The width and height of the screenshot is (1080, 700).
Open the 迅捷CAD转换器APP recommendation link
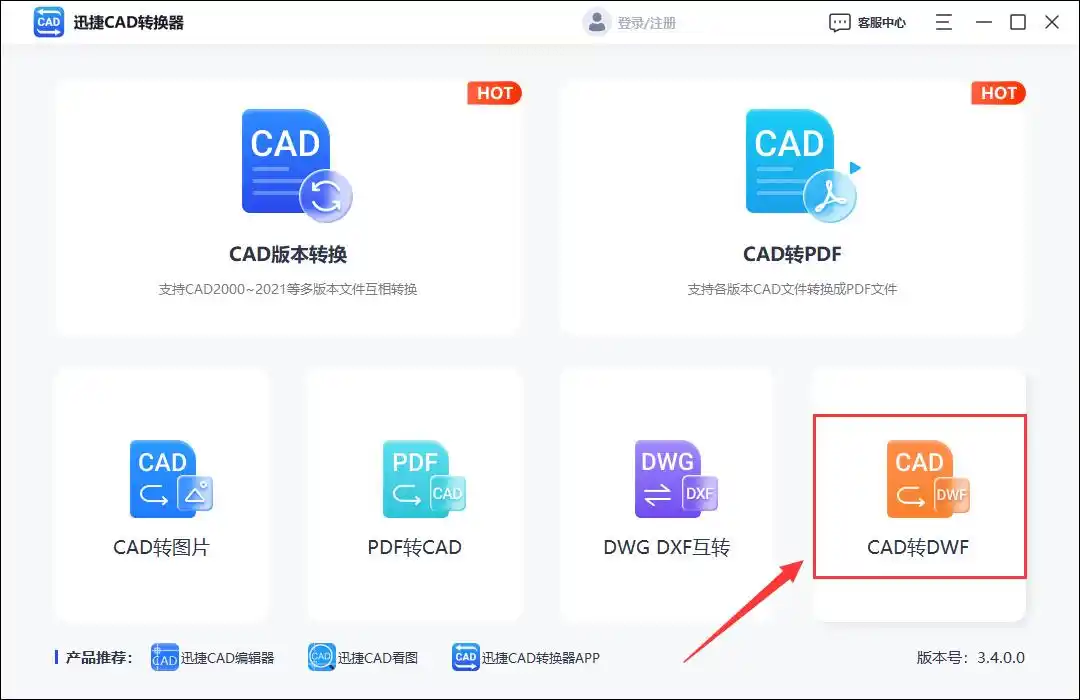pos(541,658)
